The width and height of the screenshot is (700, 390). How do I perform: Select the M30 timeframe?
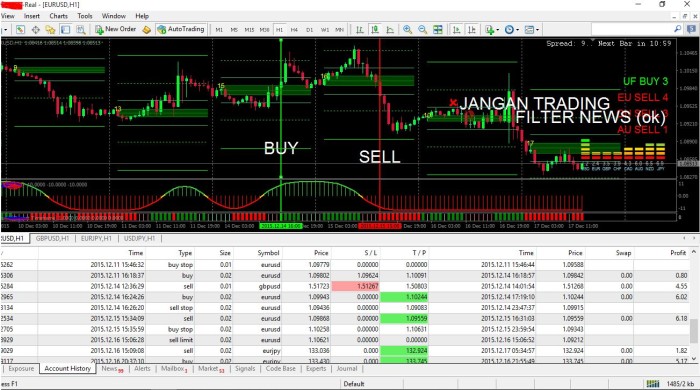click(264, 30)
